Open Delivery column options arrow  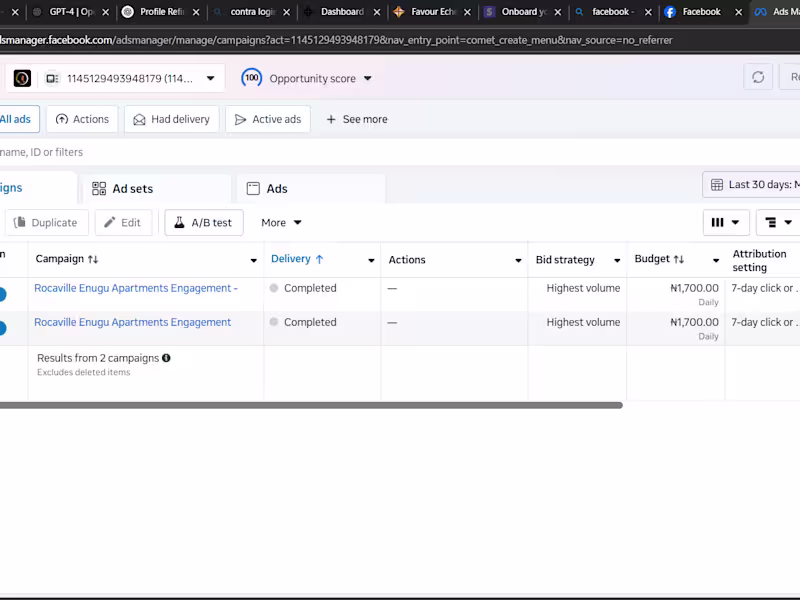(371, 260)
